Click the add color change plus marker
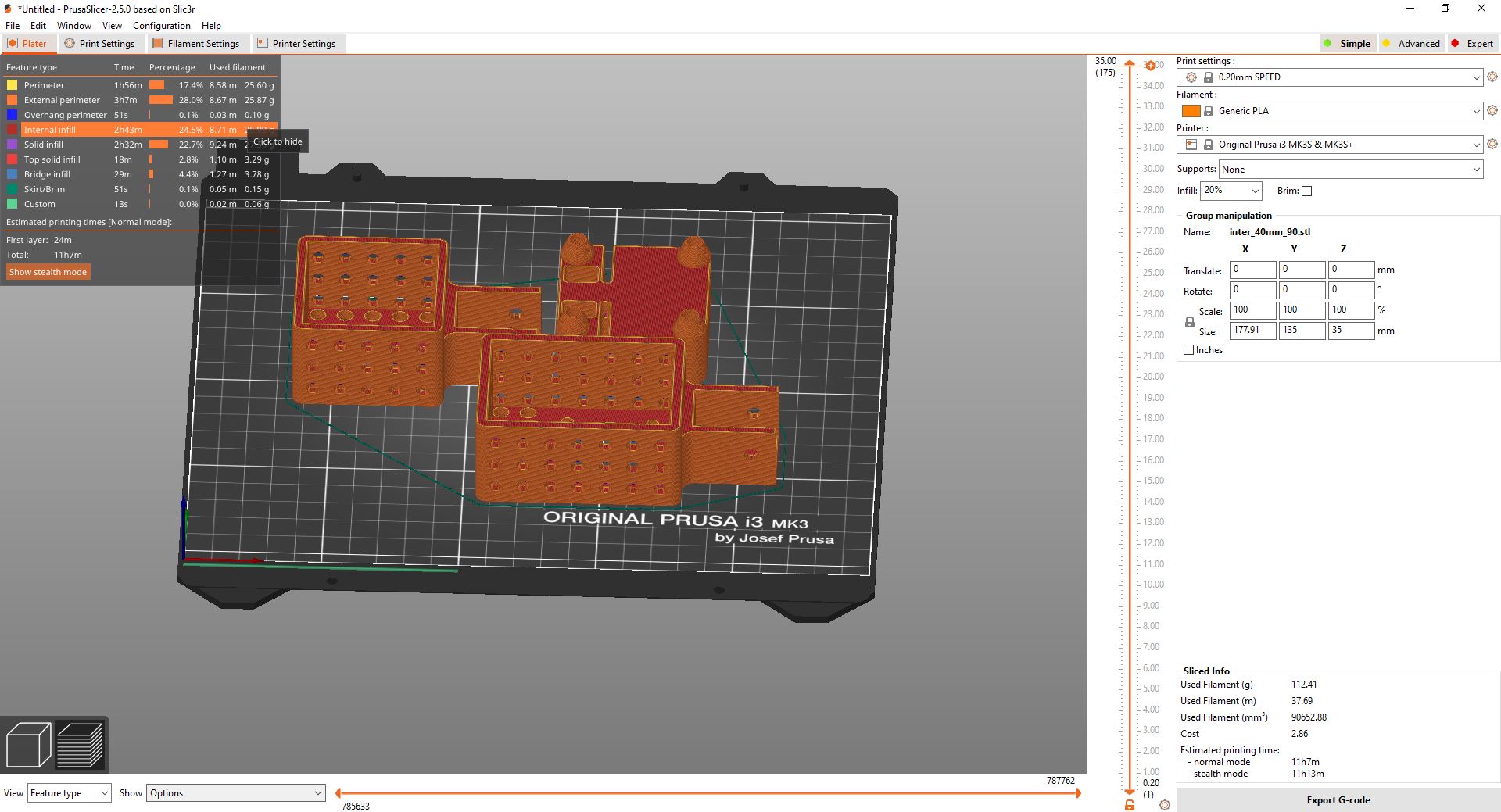 click(1150, 66)
